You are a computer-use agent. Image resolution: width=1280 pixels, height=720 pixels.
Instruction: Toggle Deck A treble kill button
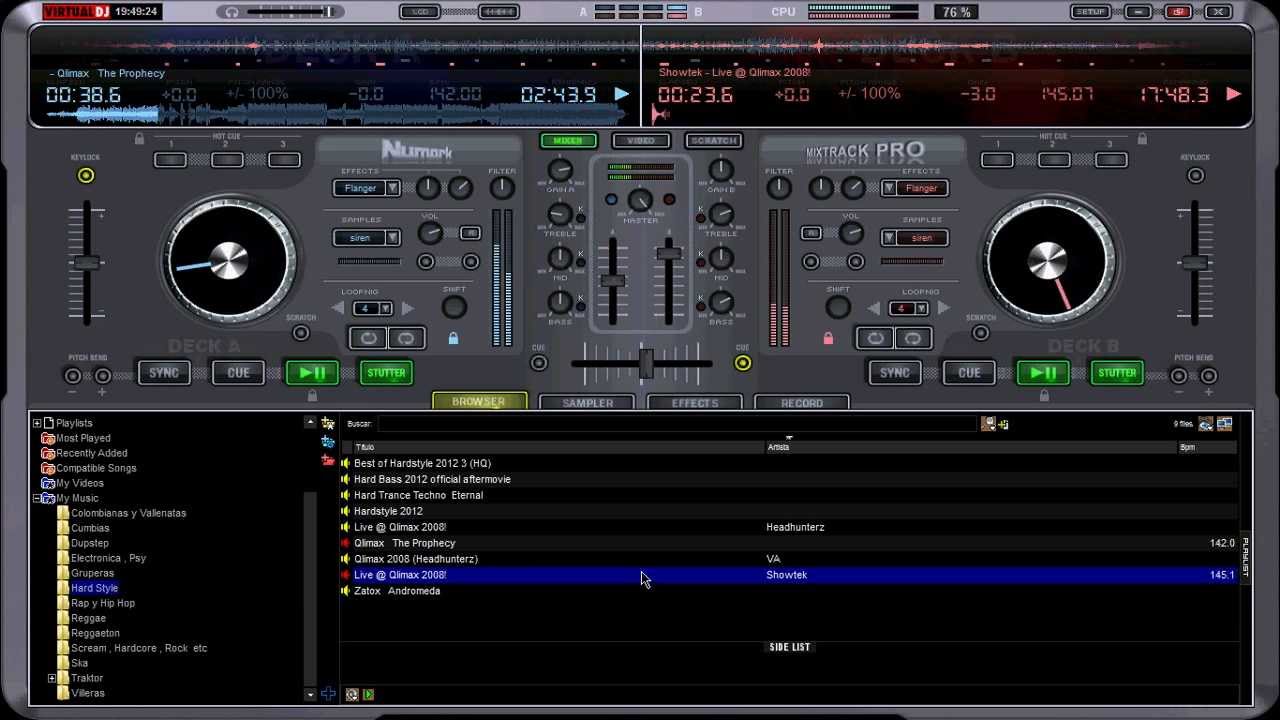click(581, 218)
